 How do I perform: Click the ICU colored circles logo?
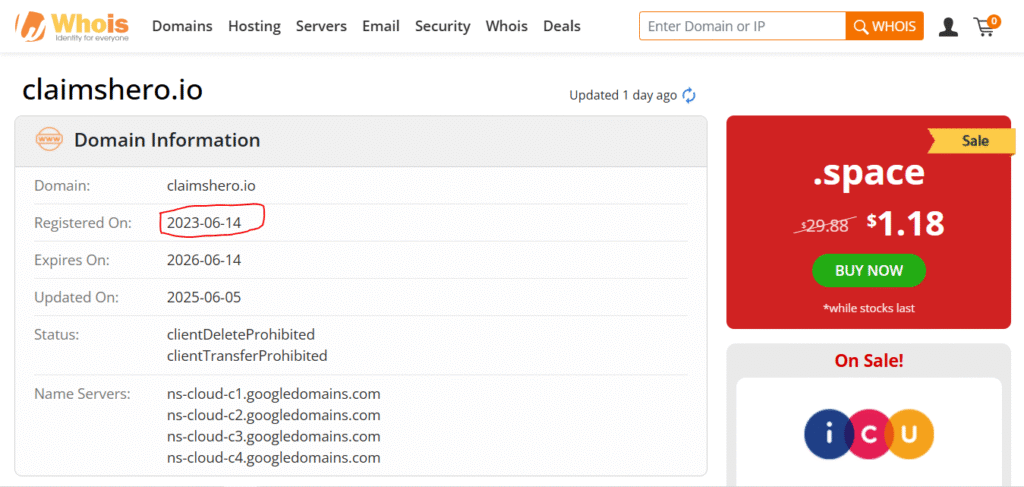(x=869, y=435)
